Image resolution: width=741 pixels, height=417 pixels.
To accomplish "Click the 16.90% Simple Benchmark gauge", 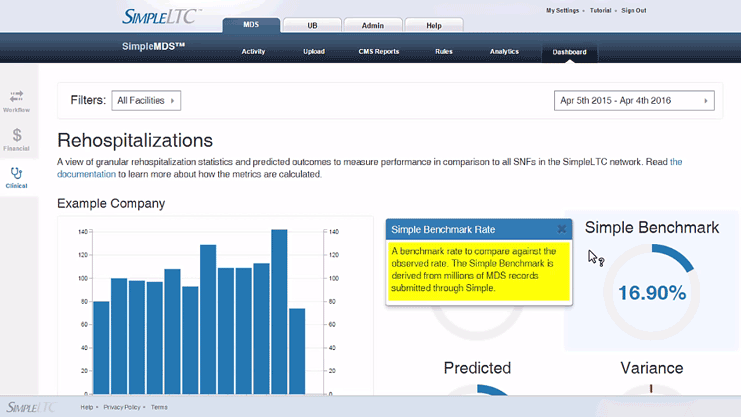I will (651, 292).
